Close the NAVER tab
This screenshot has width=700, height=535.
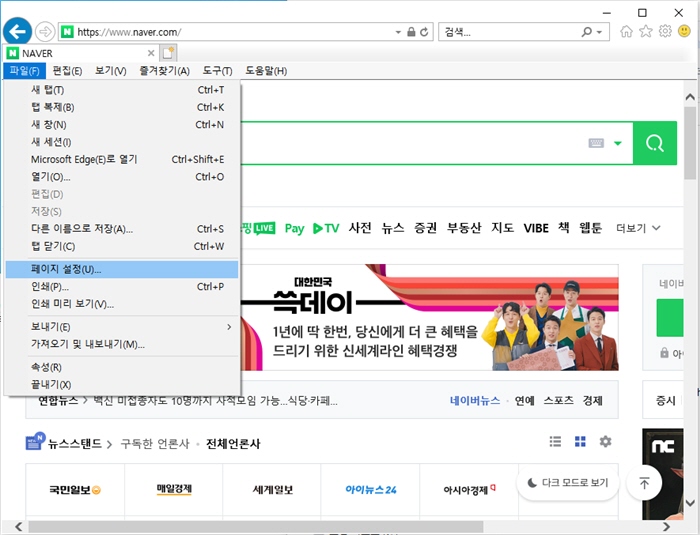pos(151,53)
